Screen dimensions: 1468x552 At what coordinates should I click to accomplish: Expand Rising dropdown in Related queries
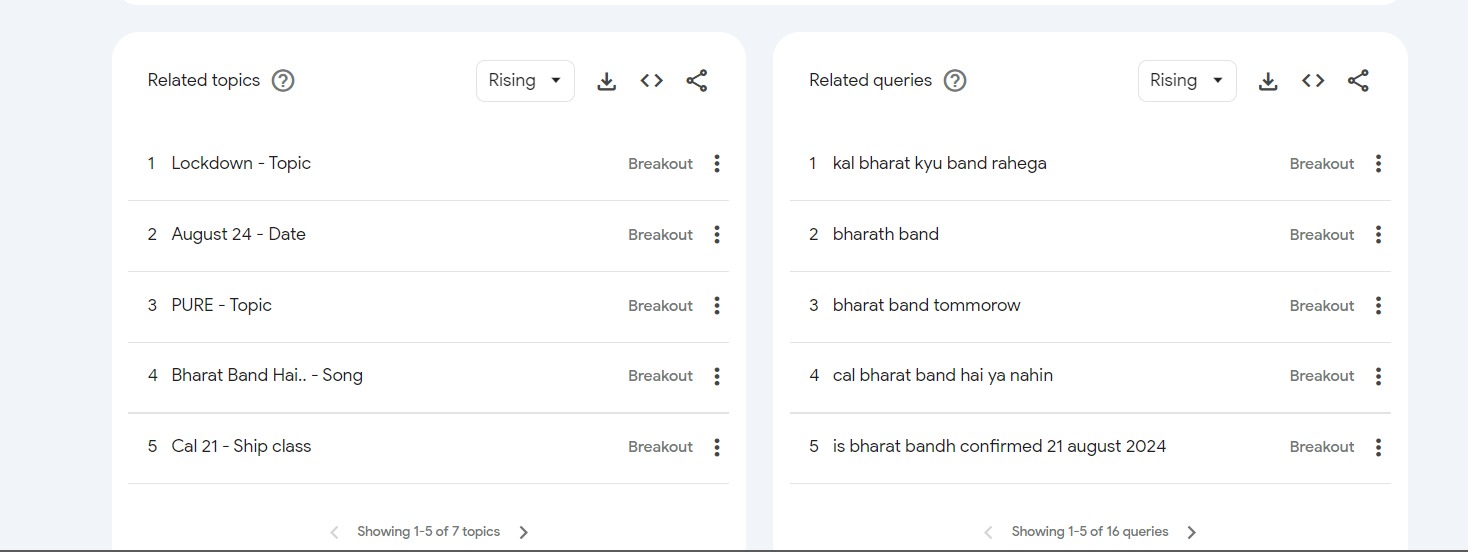click(1187, 81)
